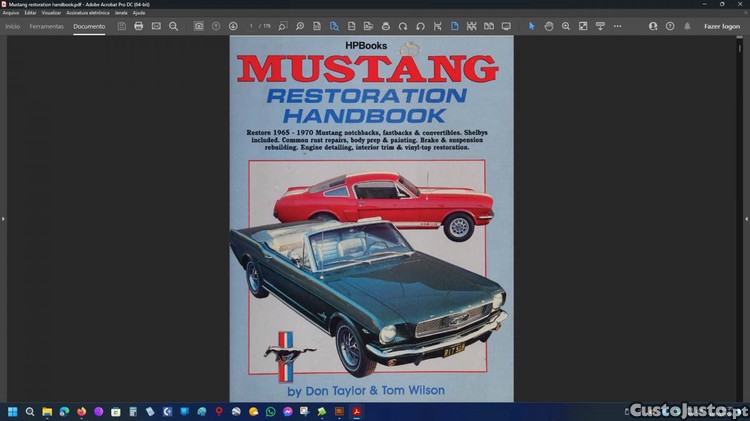Expand the right tools pane arrow
This screenshot has width=750, height=421.
coord(745,218)
